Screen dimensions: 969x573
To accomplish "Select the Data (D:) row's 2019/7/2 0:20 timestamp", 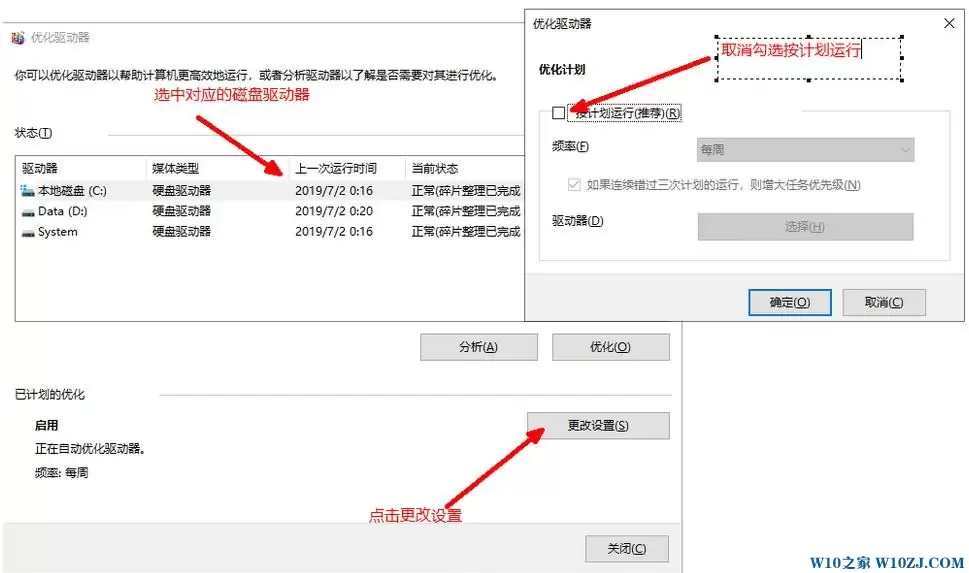I will click(334, 211).
